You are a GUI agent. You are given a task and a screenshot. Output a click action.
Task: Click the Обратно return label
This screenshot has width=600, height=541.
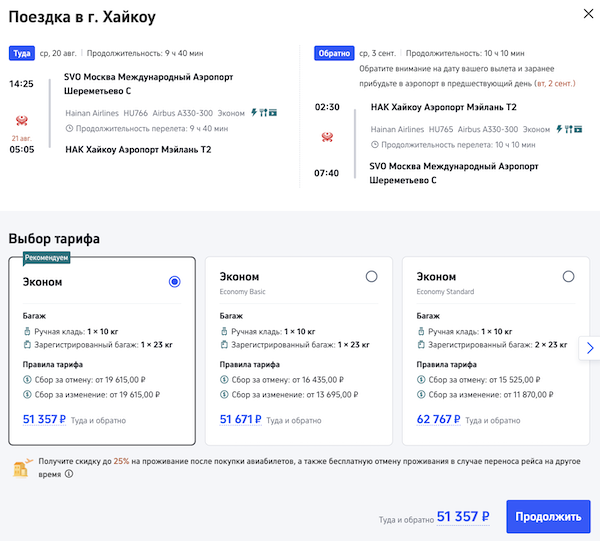click(x=333, y=54)
